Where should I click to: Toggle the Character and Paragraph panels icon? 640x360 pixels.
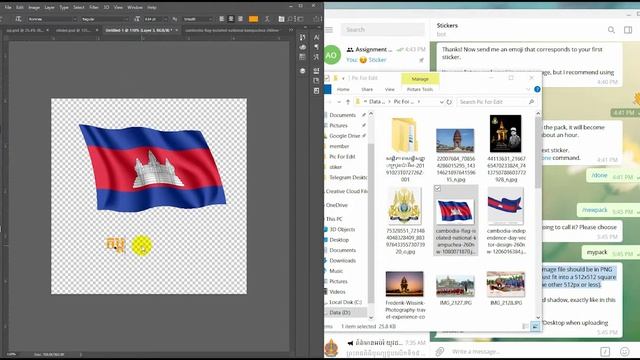coord(281,19)
